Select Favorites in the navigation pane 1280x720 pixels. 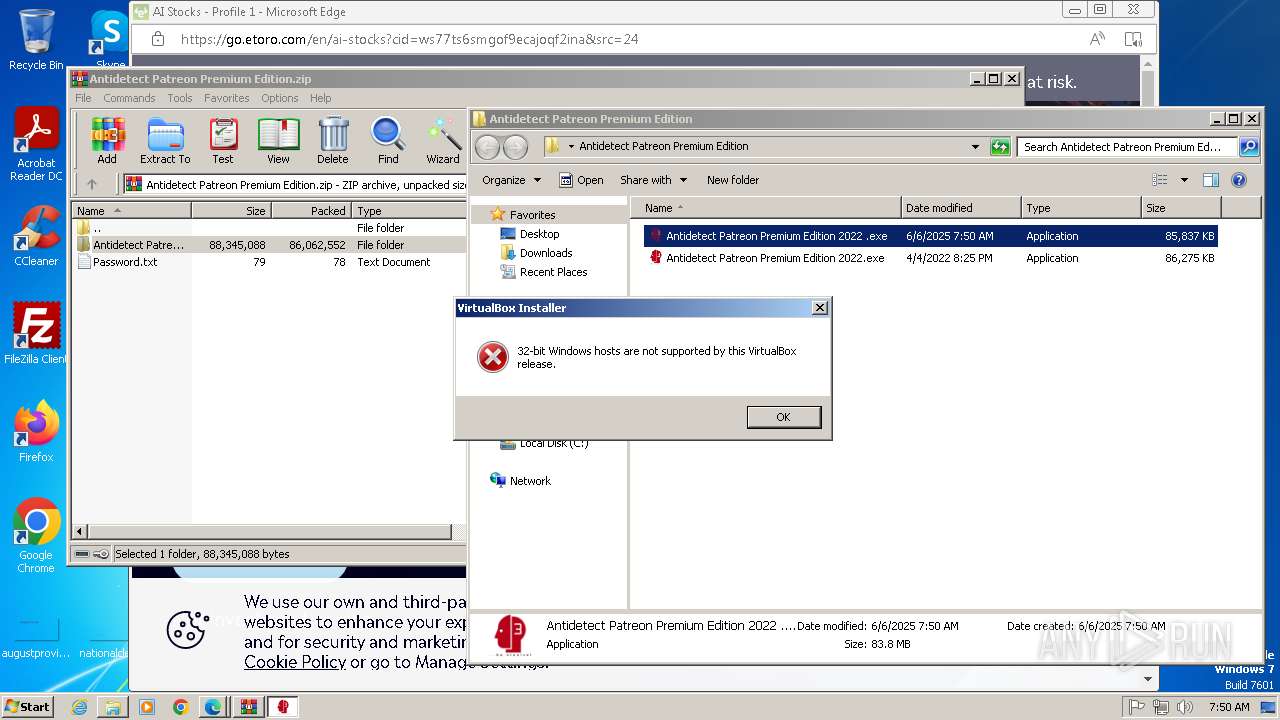532,215
